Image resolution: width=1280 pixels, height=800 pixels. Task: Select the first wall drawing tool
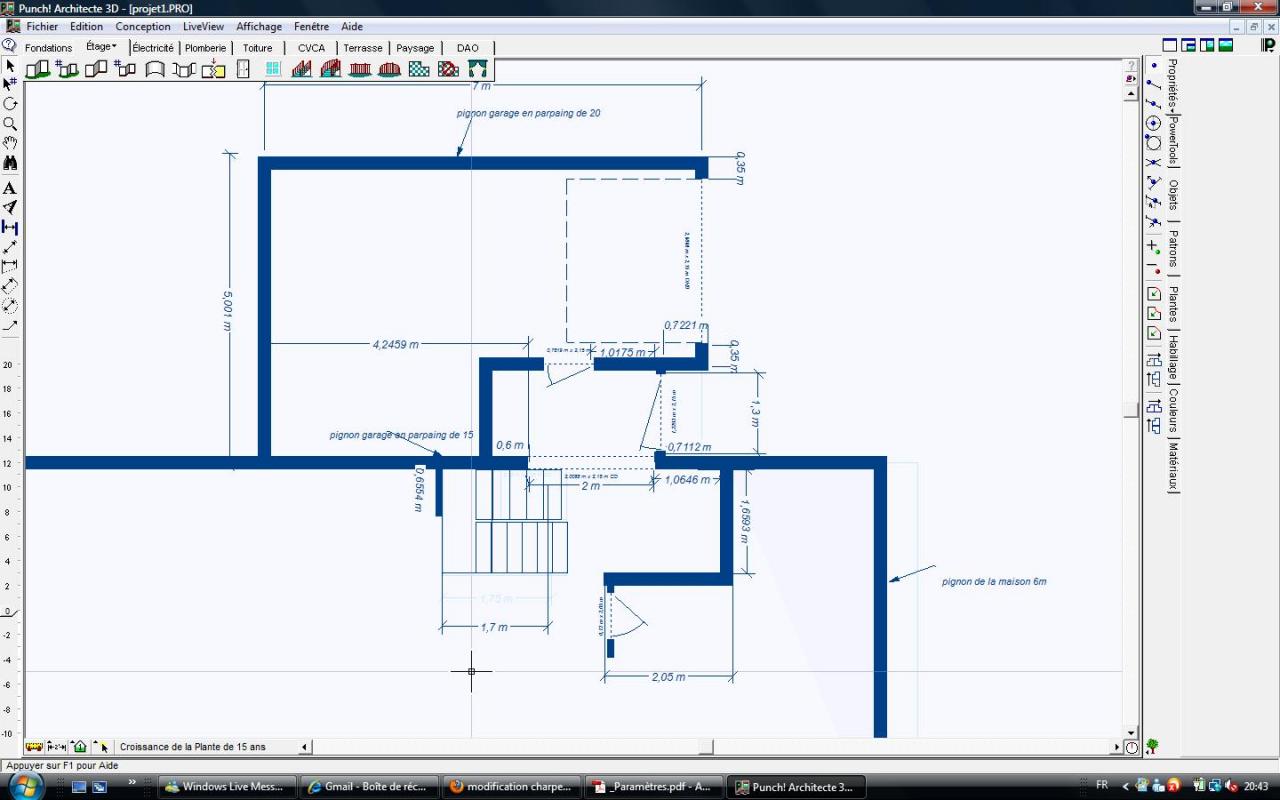[37, 69]
